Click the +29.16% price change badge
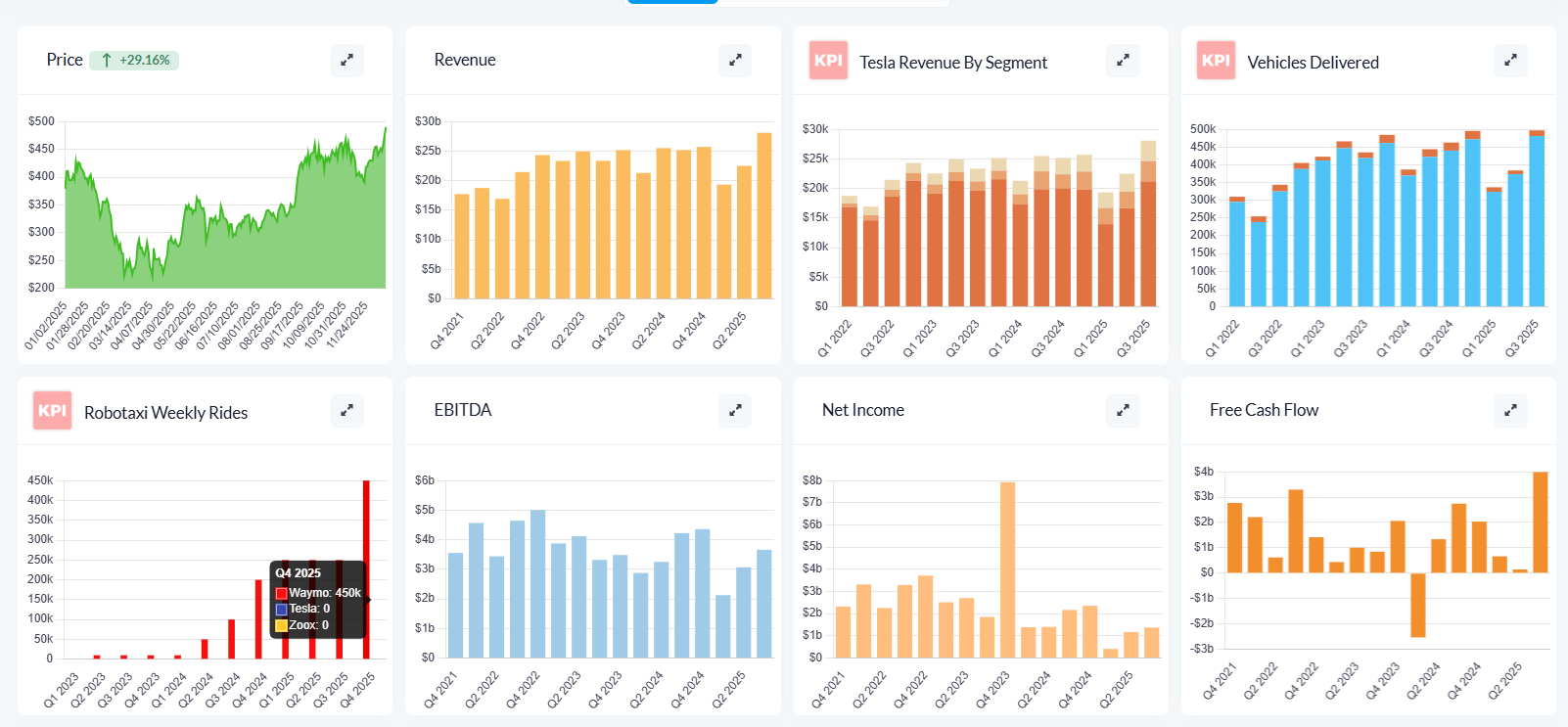Screen dimensions: 1568x727 tap(134, 61)
